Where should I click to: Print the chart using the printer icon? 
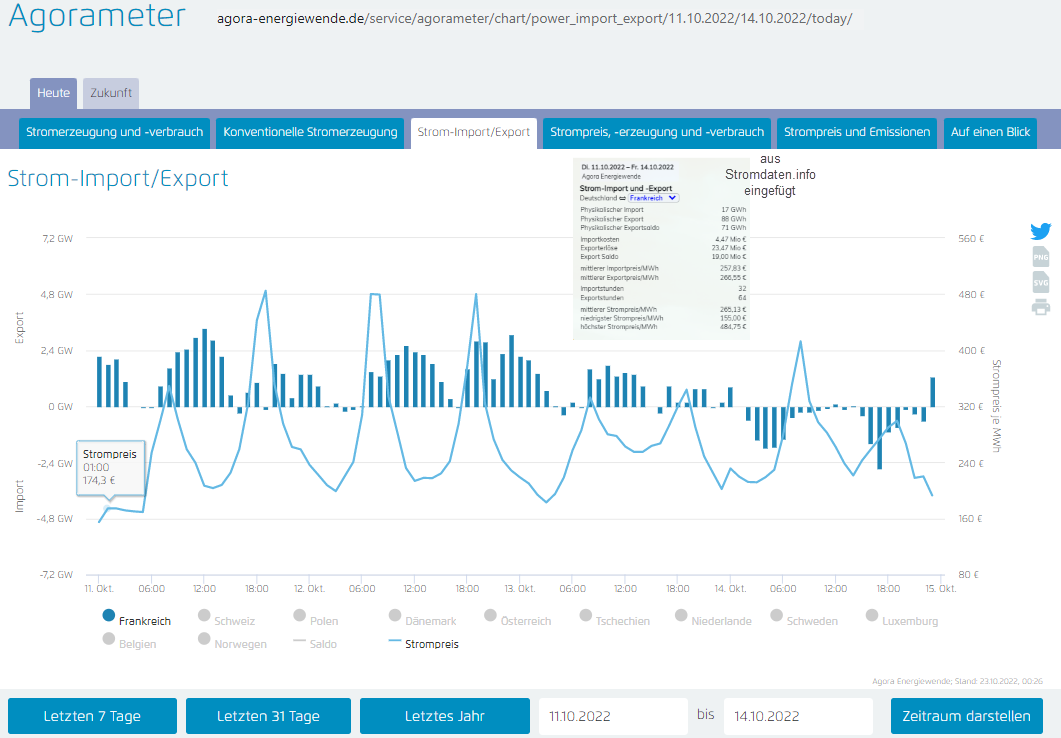1041,307
